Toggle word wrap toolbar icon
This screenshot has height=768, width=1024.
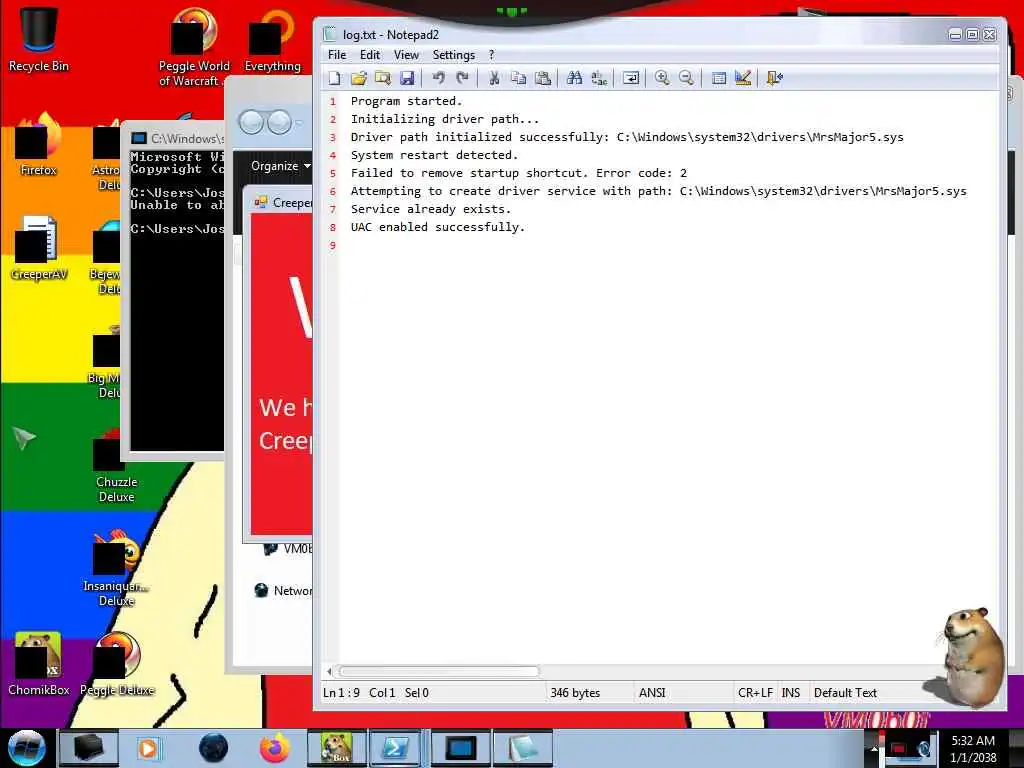pyautogui.click(x=631, y=78)
